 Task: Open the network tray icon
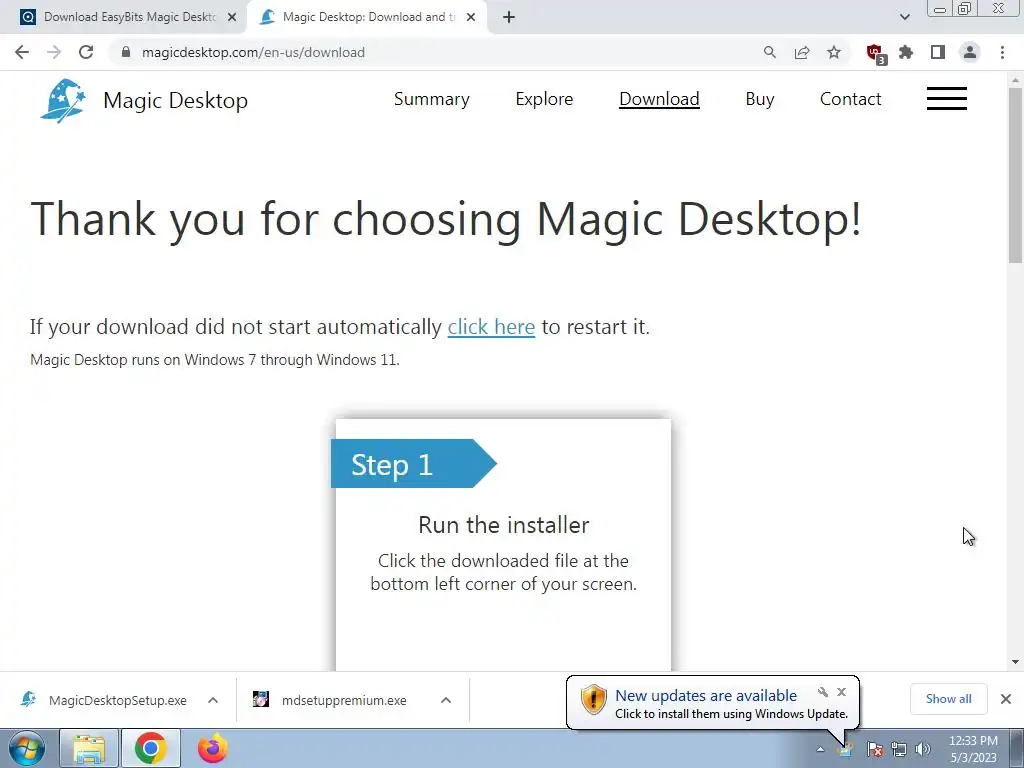click(x=899, y=749)
